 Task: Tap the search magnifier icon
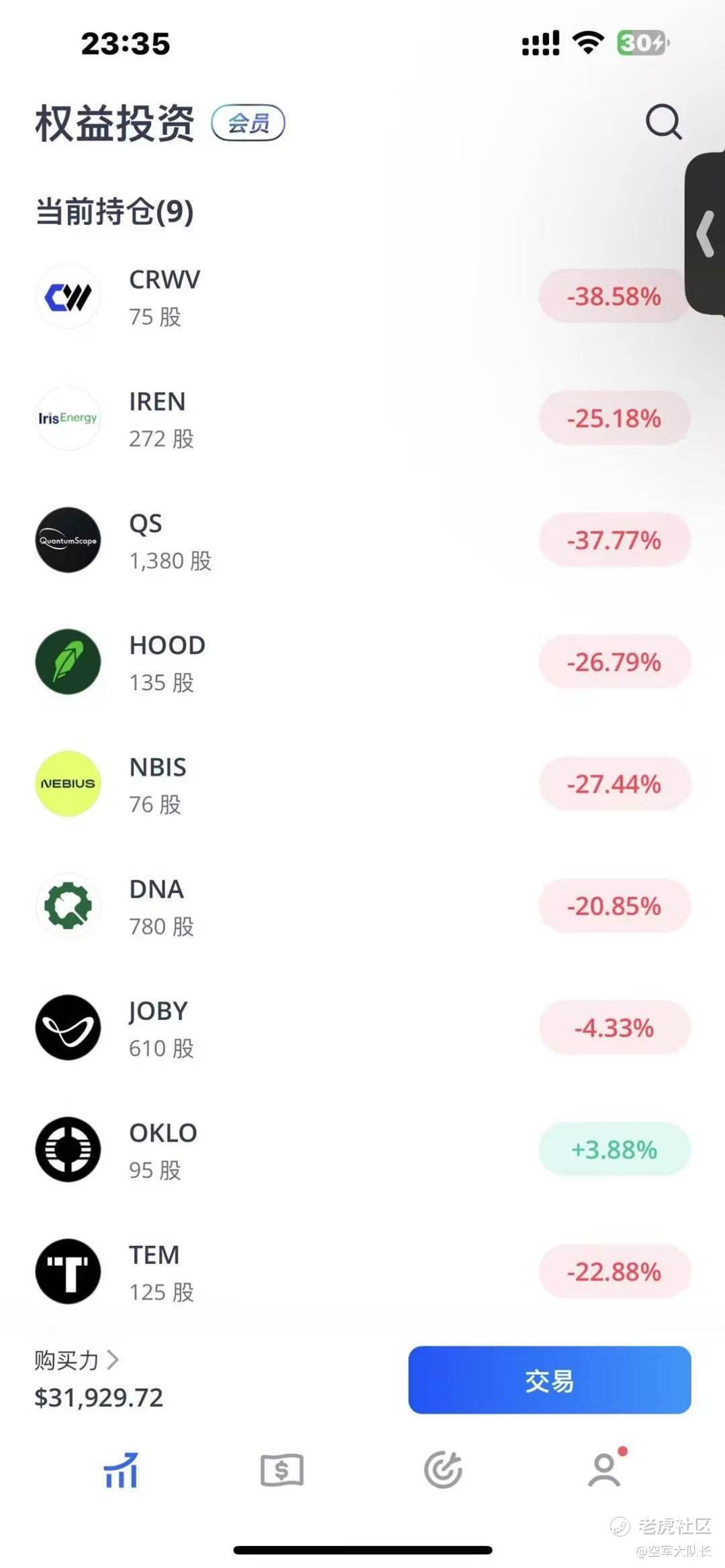pyautogui.click(x=663, y=122)
